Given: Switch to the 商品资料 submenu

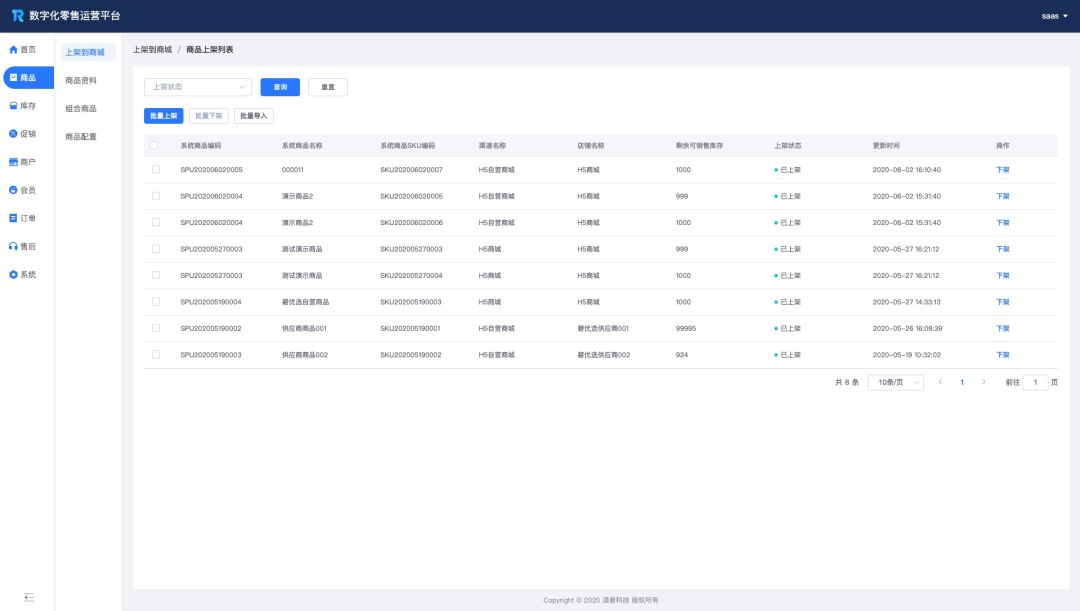Looking at the screenshot, I should [81, 80].
